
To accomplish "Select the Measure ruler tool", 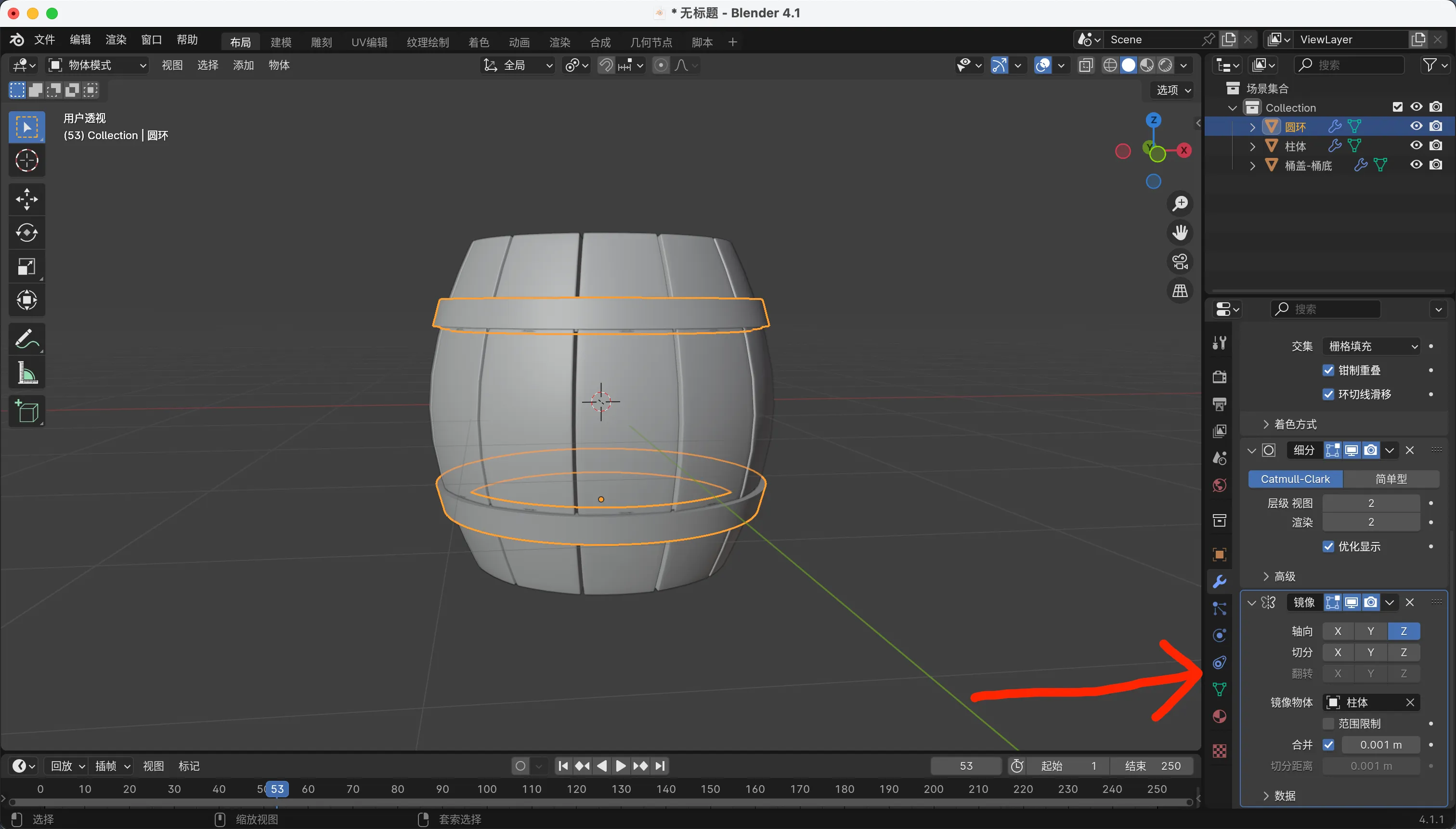I will click(26, 374).
